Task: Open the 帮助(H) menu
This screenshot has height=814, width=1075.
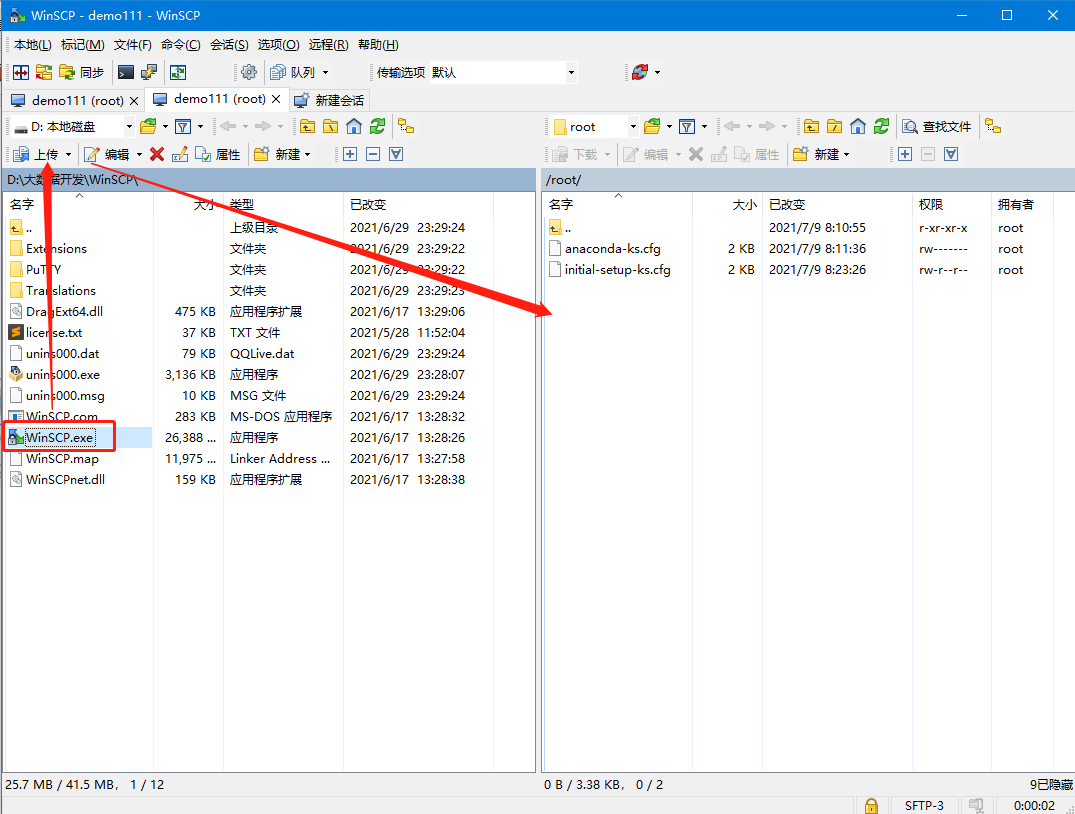Action: coord(378,45)
